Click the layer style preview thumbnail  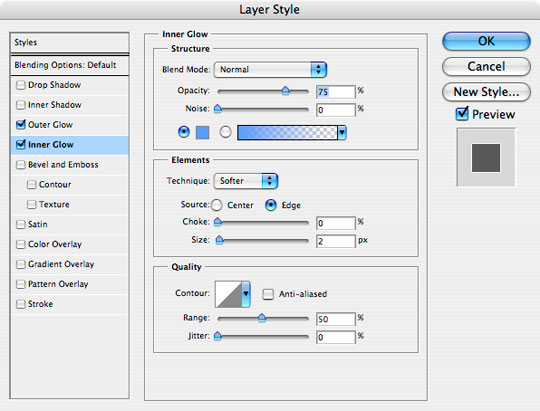click(x=486, y=157)
